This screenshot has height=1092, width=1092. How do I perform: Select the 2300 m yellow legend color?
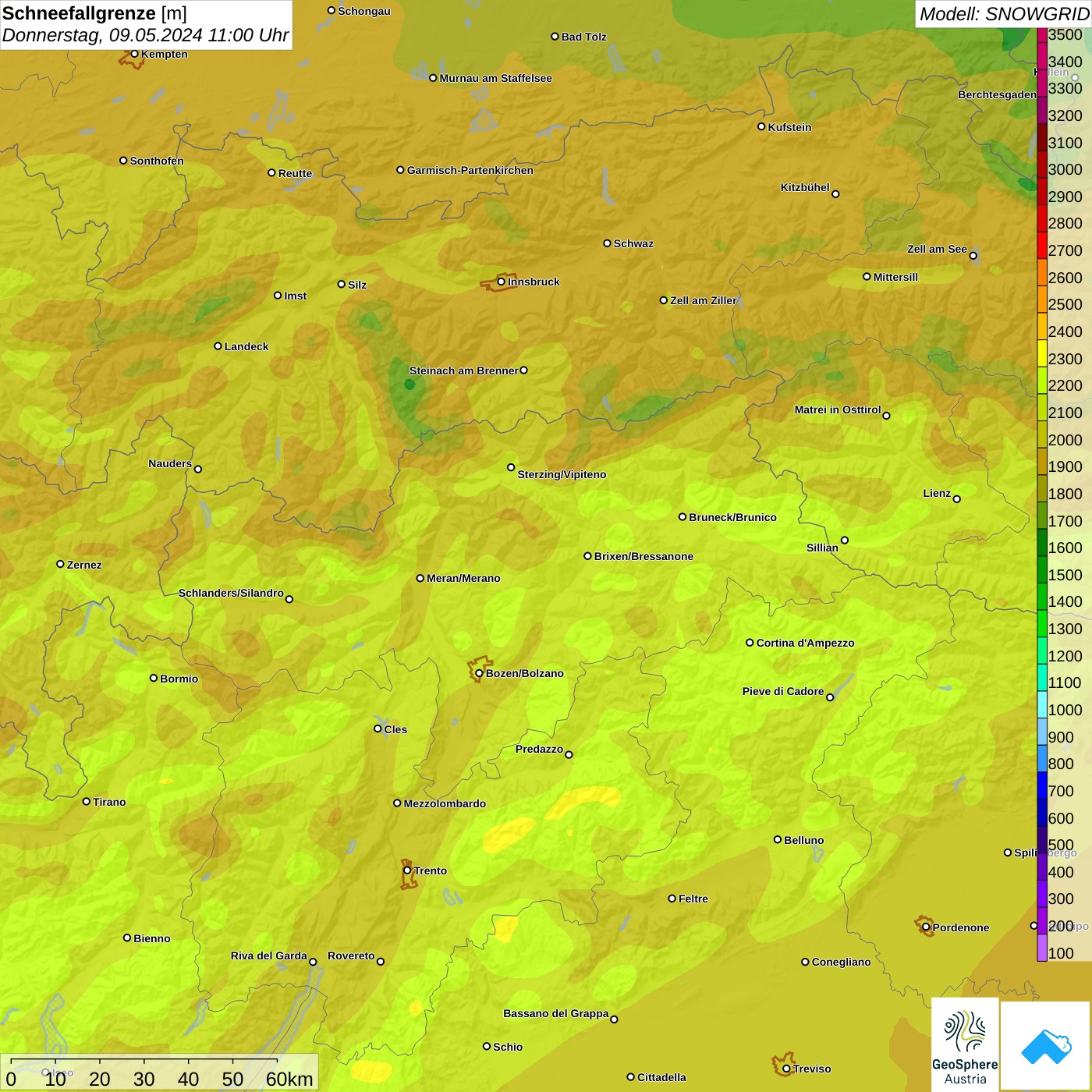click(1042, 353)
